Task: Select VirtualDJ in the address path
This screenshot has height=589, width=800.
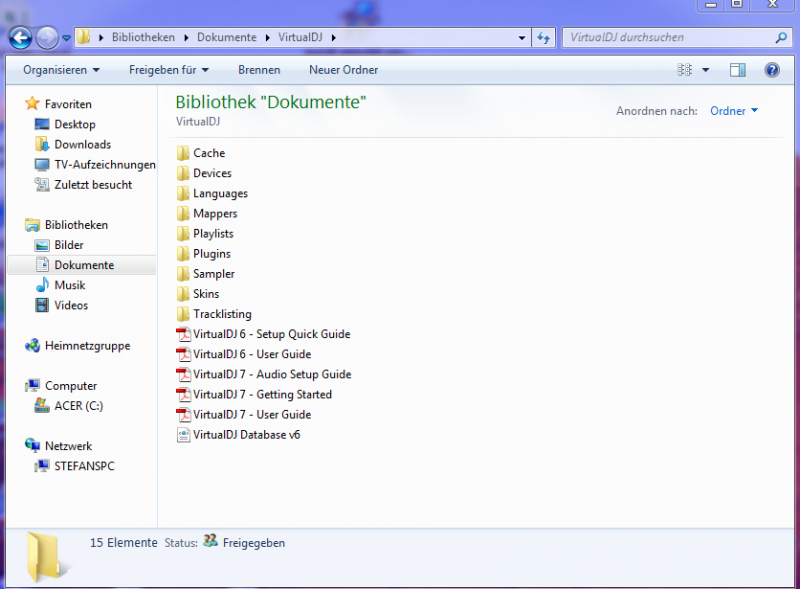Action: [x=300, y=37]
